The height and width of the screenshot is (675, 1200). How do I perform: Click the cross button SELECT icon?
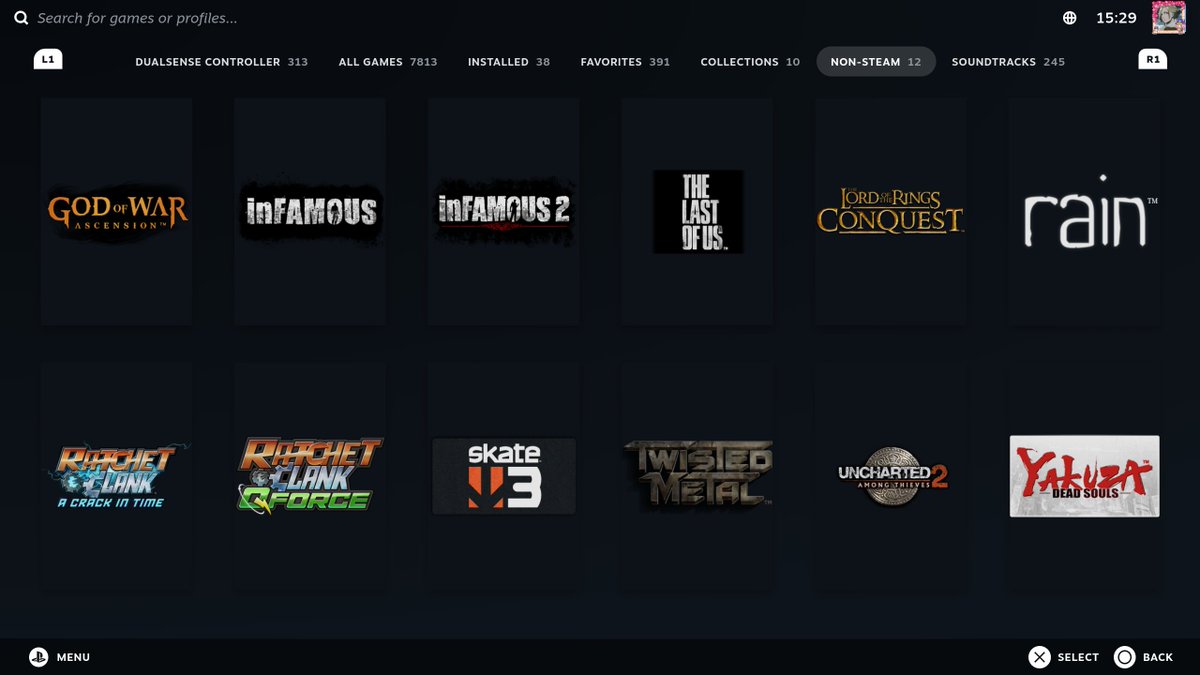tap(1040, 657)
